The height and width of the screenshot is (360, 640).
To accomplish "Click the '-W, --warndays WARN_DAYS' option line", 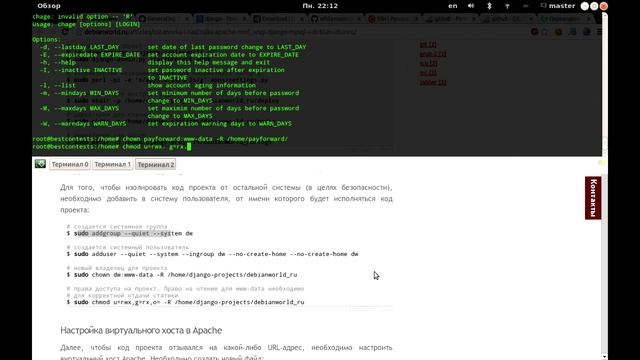I will (x=165, y=123).
